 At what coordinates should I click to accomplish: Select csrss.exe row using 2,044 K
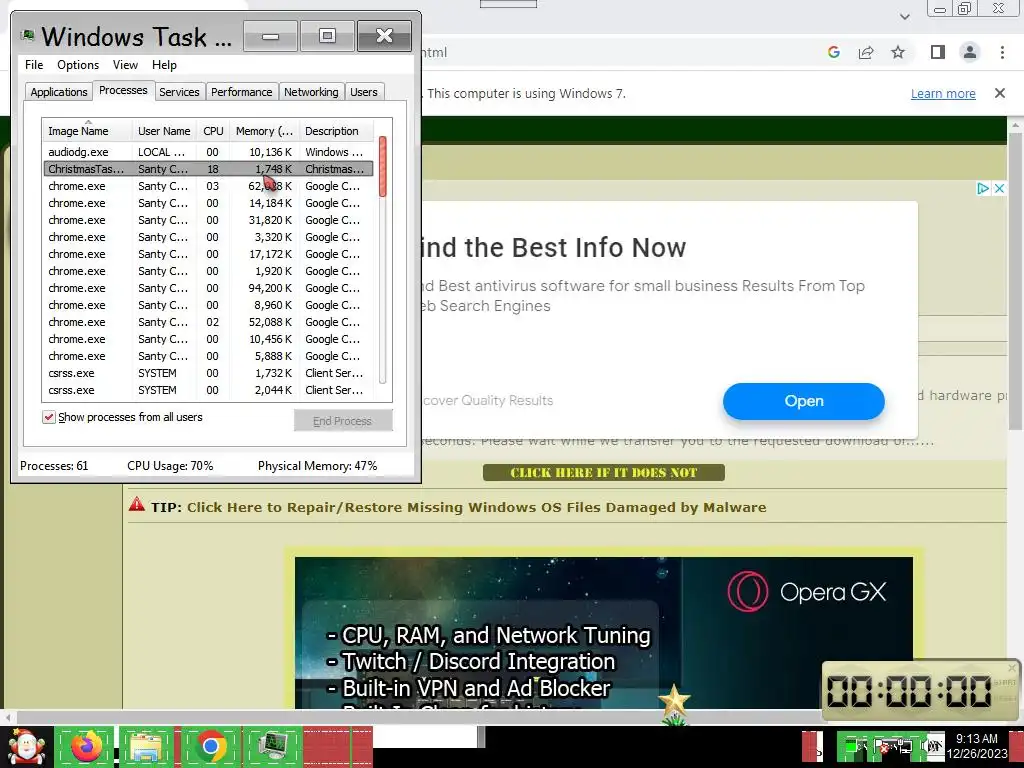(208, 390)
